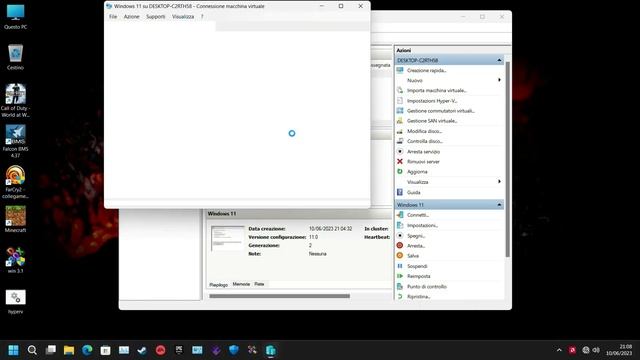Create Punto di controllo checkpoint
640x360 pixels.
pos(427,287)
